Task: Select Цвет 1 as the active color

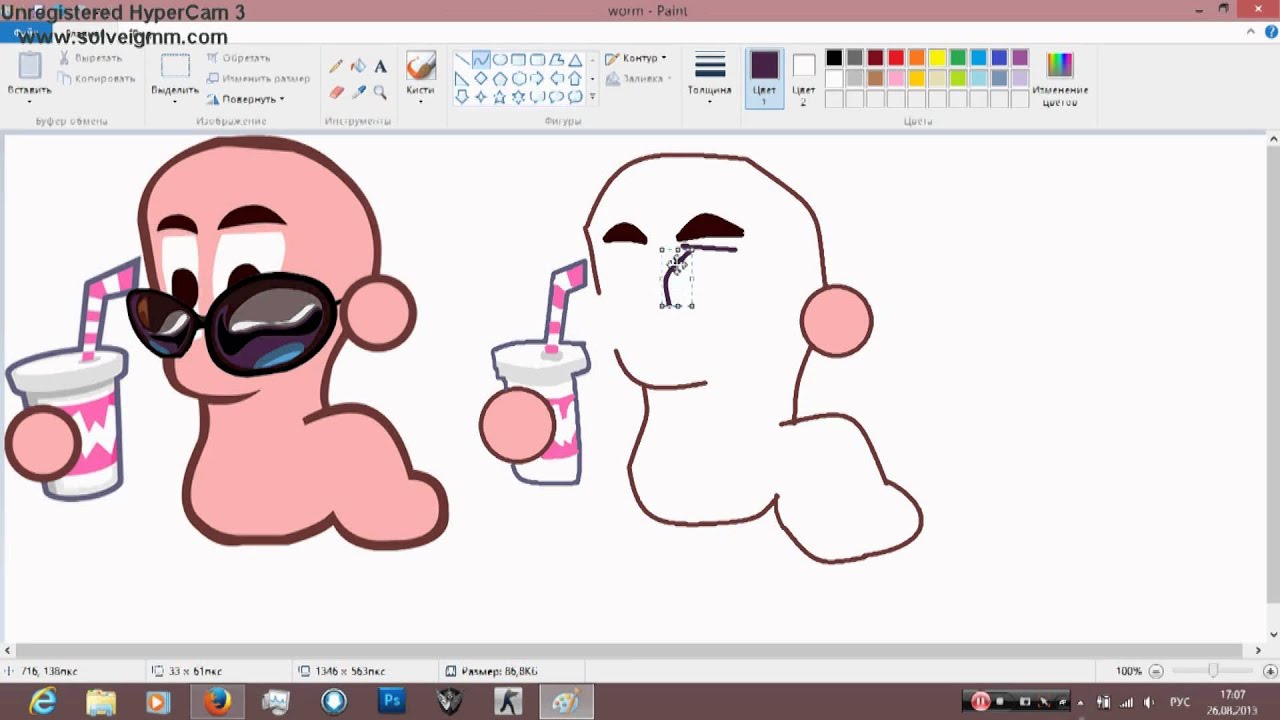Action: pos(765,78)
